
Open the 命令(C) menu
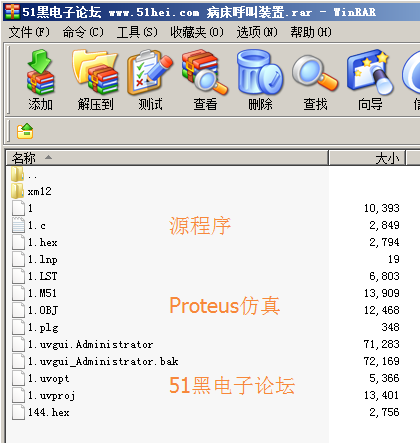click(83, 32)
